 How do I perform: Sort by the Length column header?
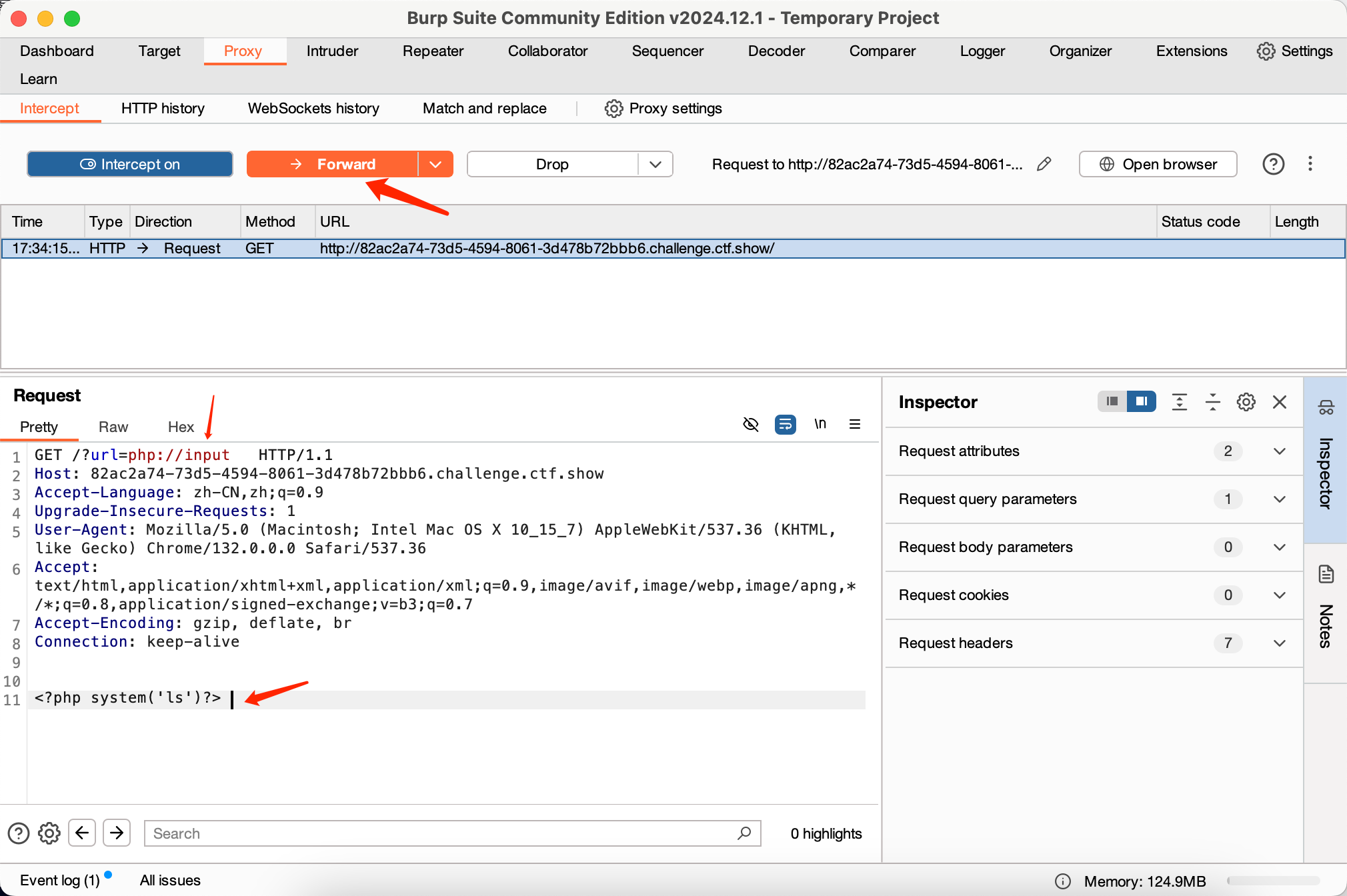click(1307, 222)
